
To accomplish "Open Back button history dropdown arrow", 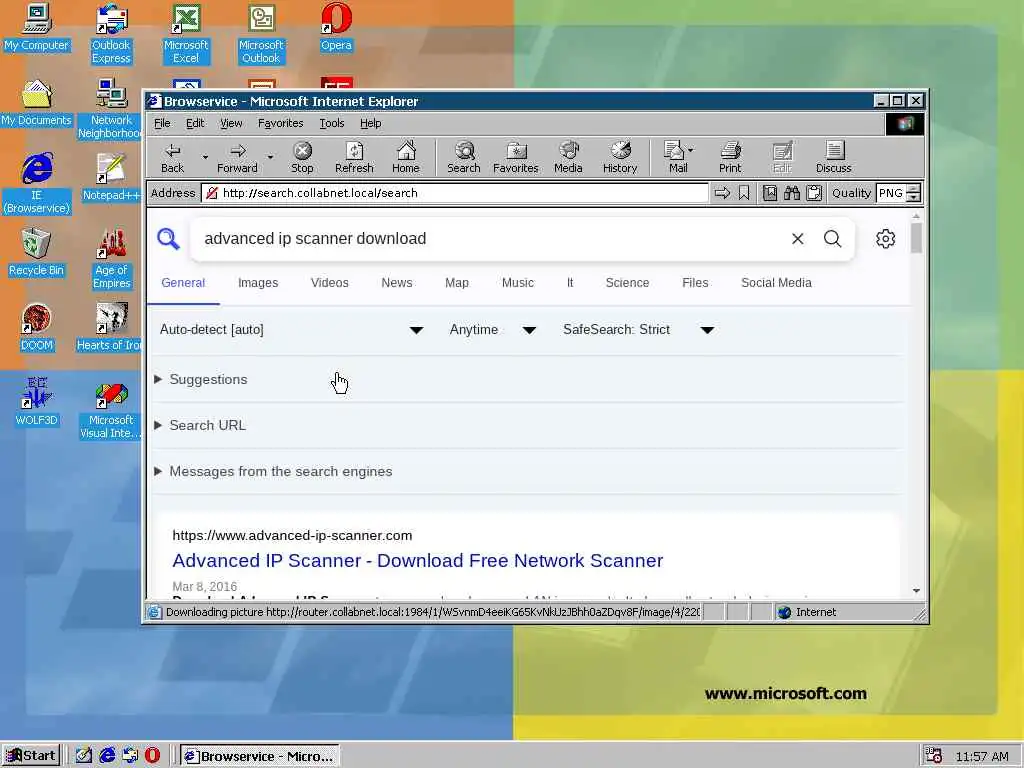I will [205, 157].
